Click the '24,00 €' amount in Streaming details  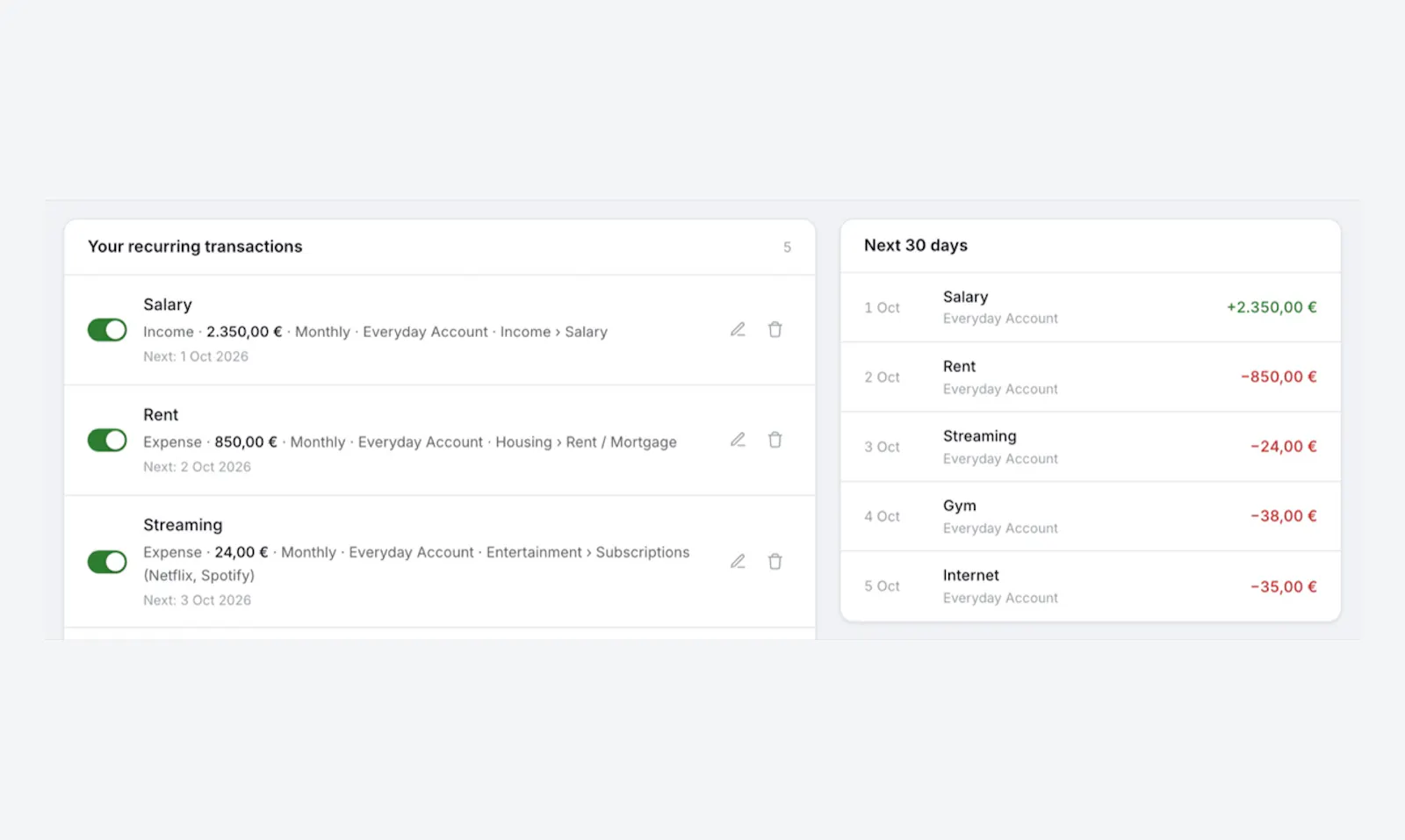click(241, 552)
